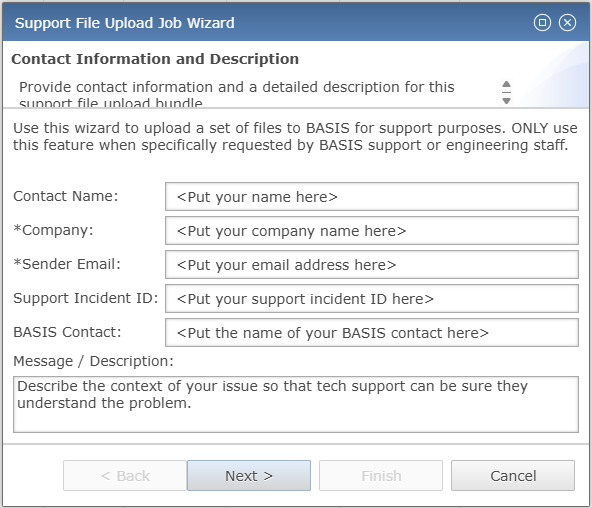Select the Company name text field
Image resolution: width=592 pixels, height=508 pixels.
pos(372,231)
